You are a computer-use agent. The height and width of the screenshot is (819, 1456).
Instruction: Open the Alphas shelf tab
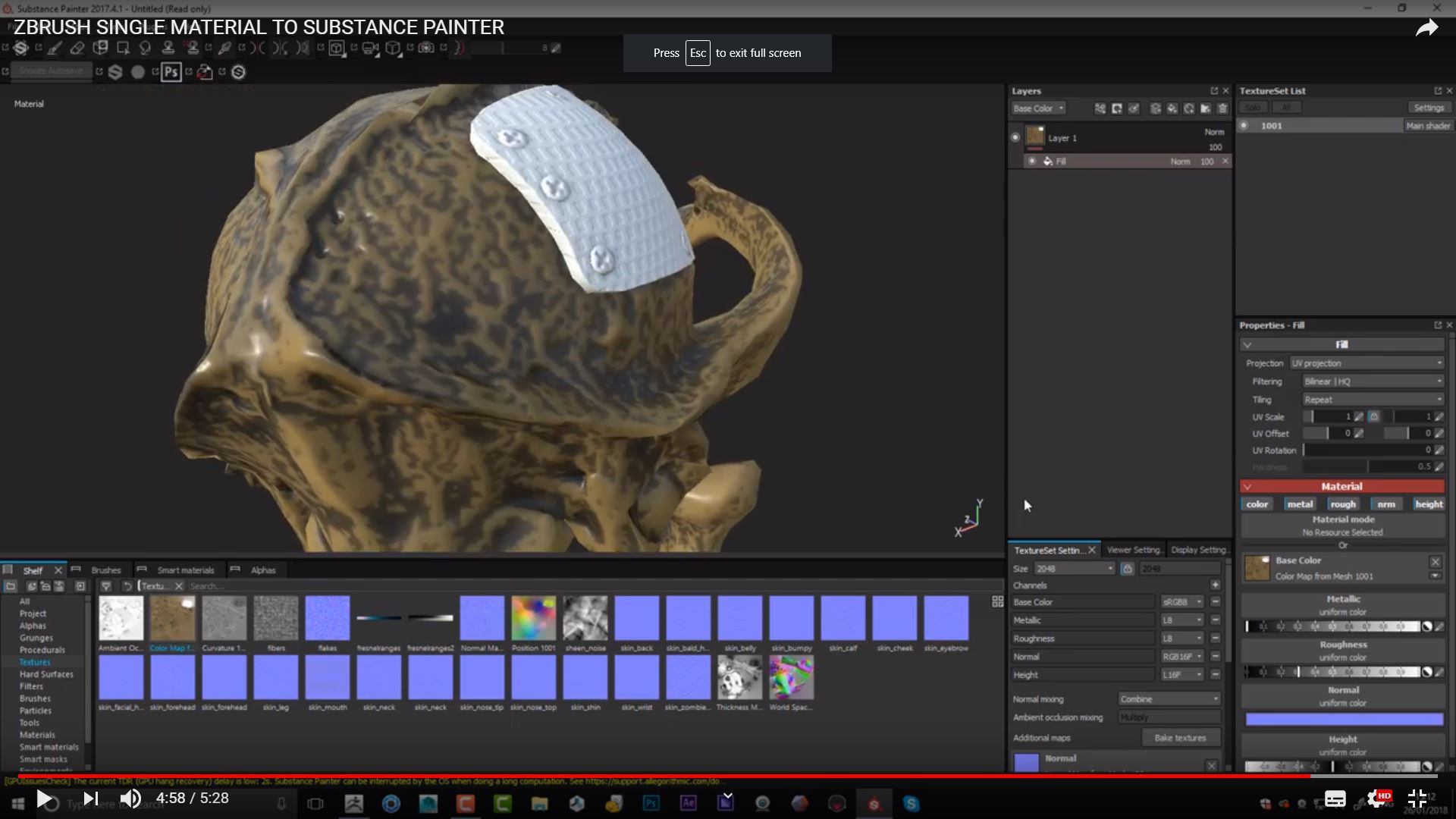(263, 570)
